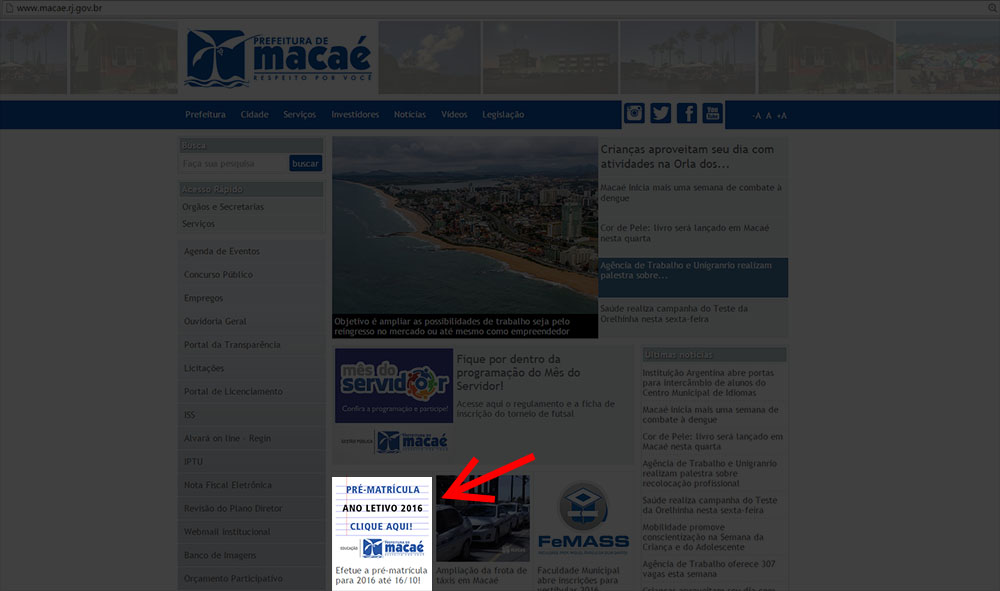Open news 'Instituição Argentina abre portas'

(708, 383)
